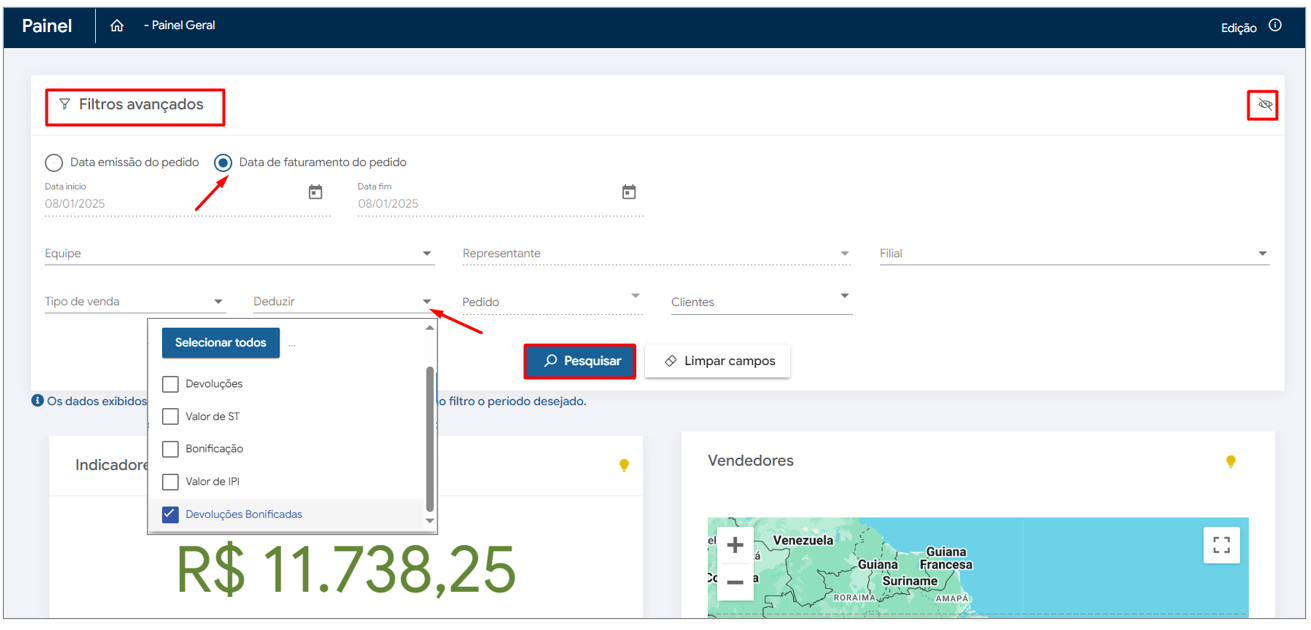The width and height of the screenshot is (1311, 630).
Task: Open the Filial dropdown
Action: pos(1262,254)
